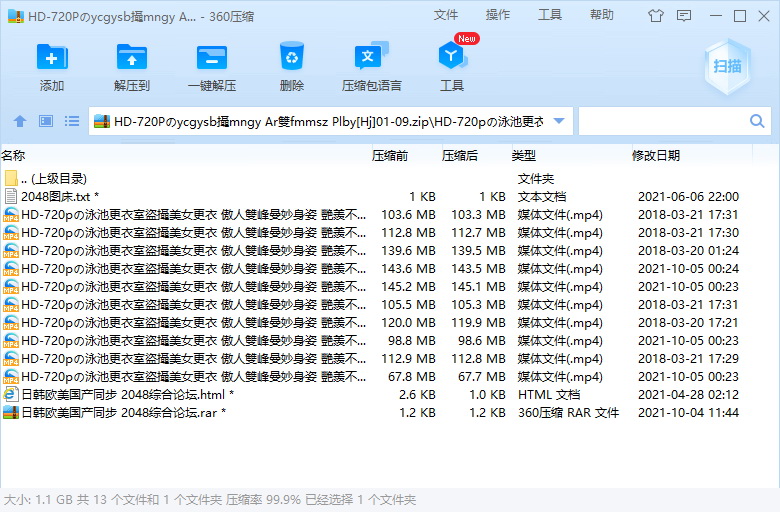Switch to detailed list view mode

pos(72,121)
